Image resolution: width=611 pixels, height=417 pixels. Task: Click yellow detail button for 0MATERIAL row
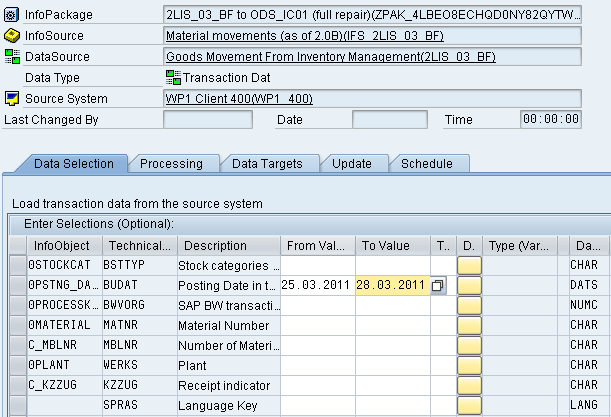pyautogui.click(x=469, y=325)
